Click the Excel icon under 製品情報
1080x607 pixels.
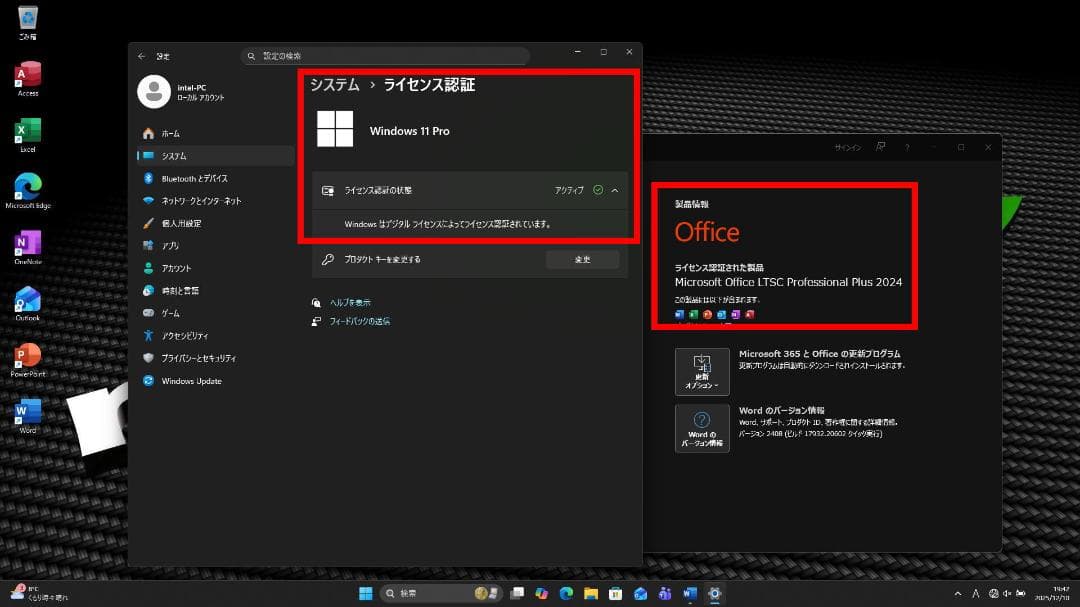(x=692, y=314)
